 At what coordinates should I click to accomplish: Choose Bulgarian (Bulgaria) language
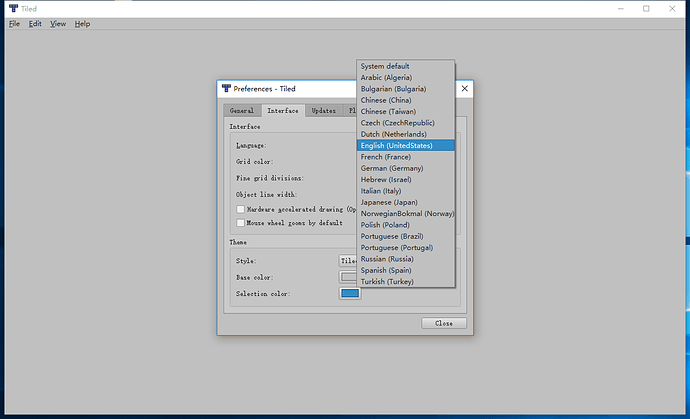click(405, 89)
